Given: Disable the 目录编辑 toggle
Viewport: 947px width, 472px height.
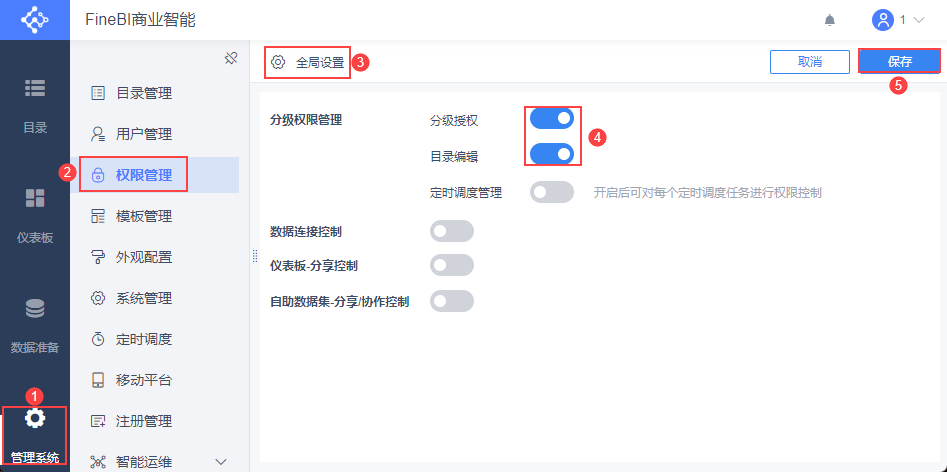Looking at the screenshot, I should [552, 154].
